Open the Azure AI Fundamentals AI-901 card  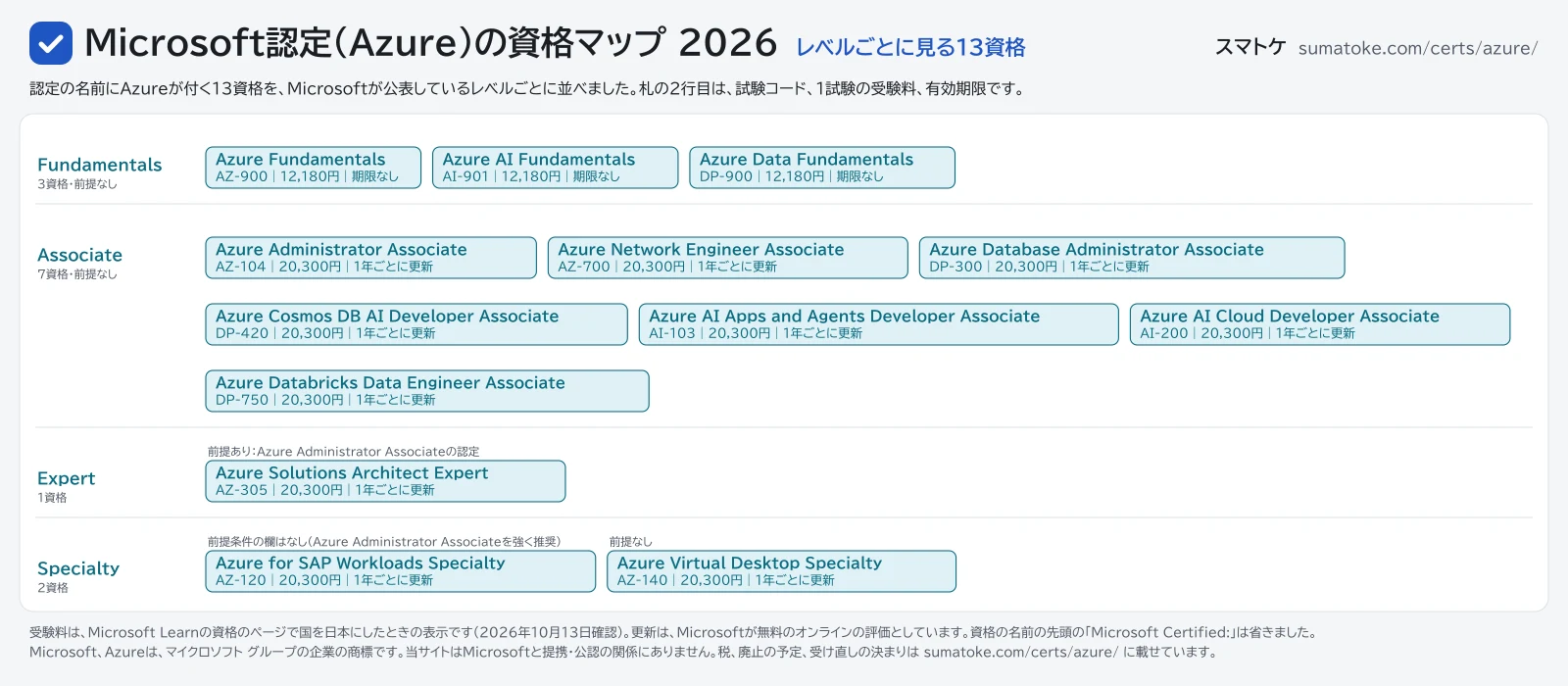point(556,168)
